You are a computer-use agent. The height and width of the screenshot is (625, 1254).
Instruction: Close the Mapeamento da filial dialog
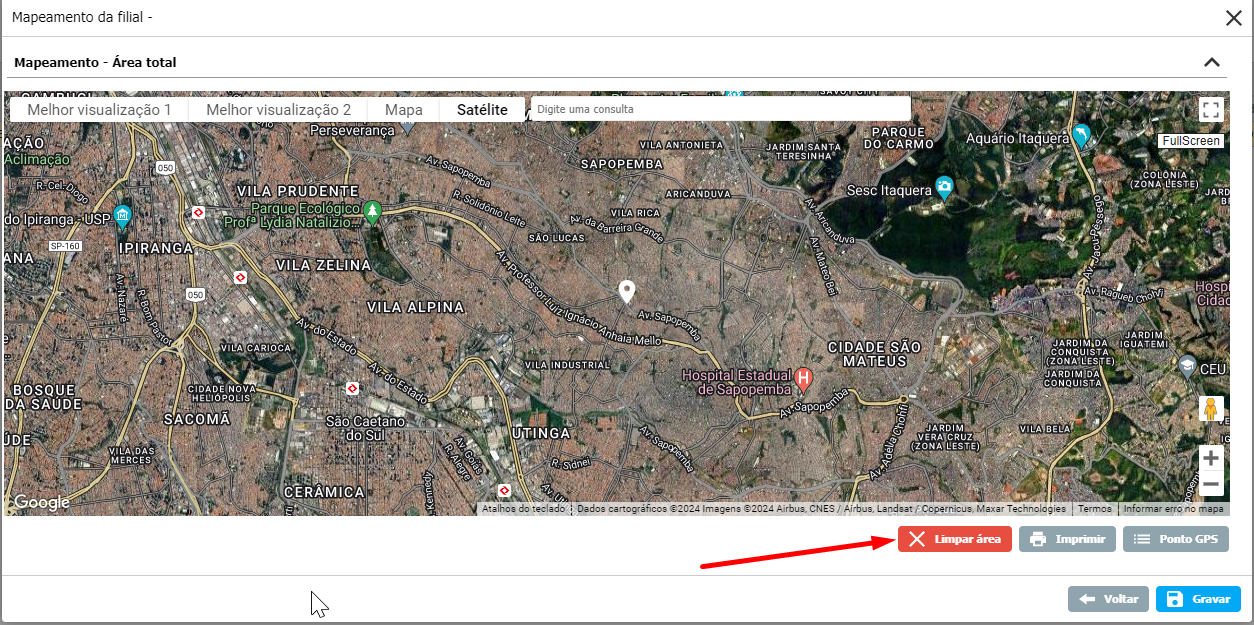pos(1234,17)
